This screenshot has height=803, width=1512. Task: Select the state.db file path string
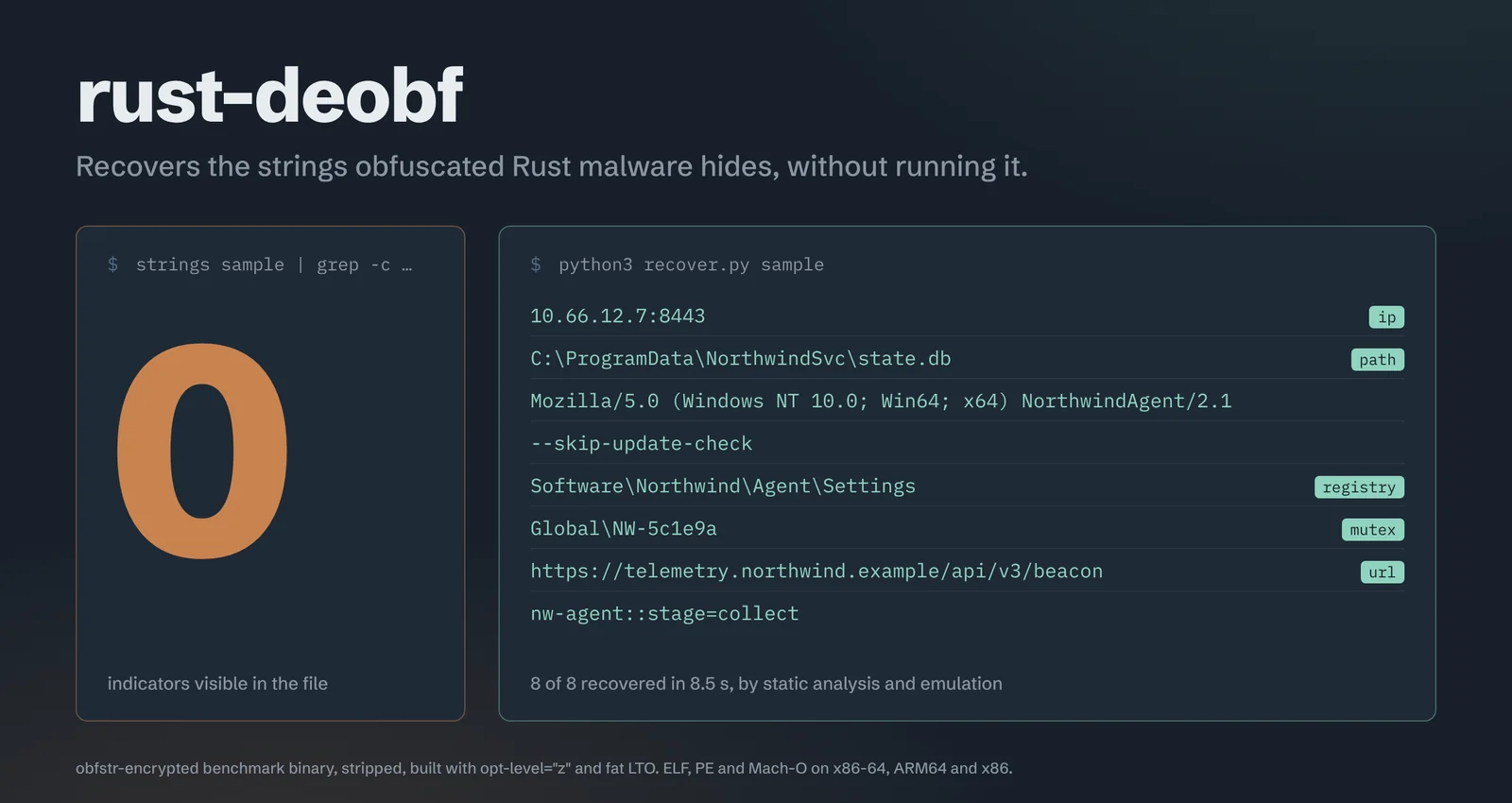pyautogui.click(x=741, y=359)
